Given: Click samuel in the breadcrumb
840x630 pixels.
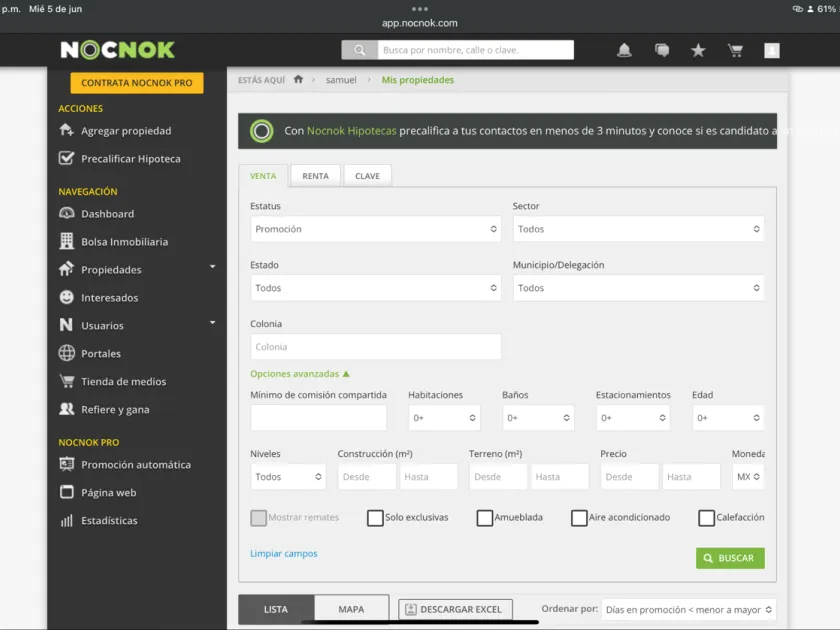Looking at the screenshot, I should [341, 80].
